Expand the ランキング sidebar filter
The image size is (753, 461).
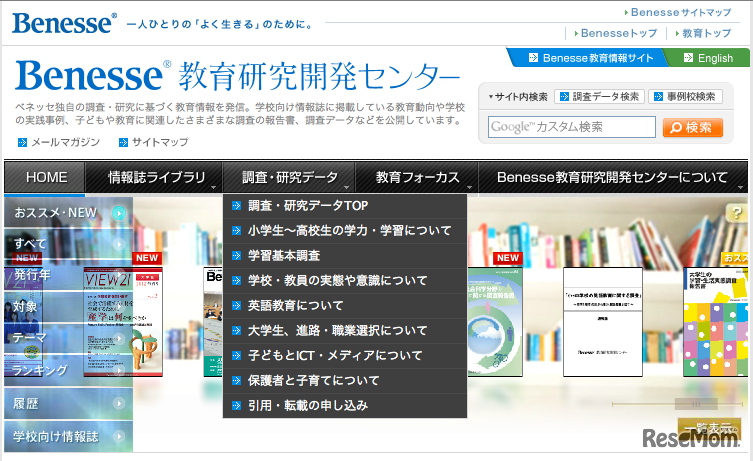tap(68, 370)
